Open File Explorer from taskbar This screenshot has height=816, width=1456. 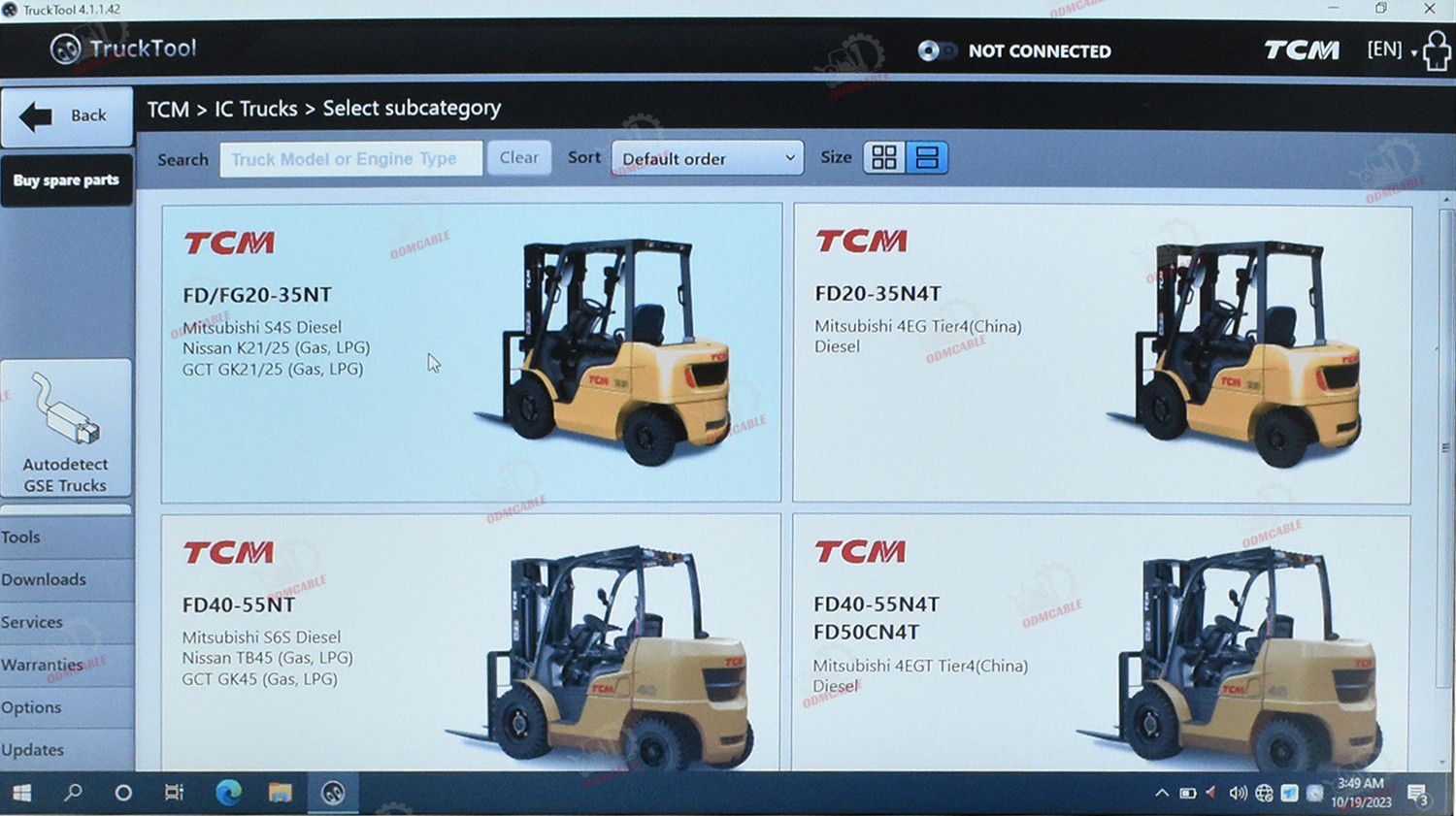281,793
